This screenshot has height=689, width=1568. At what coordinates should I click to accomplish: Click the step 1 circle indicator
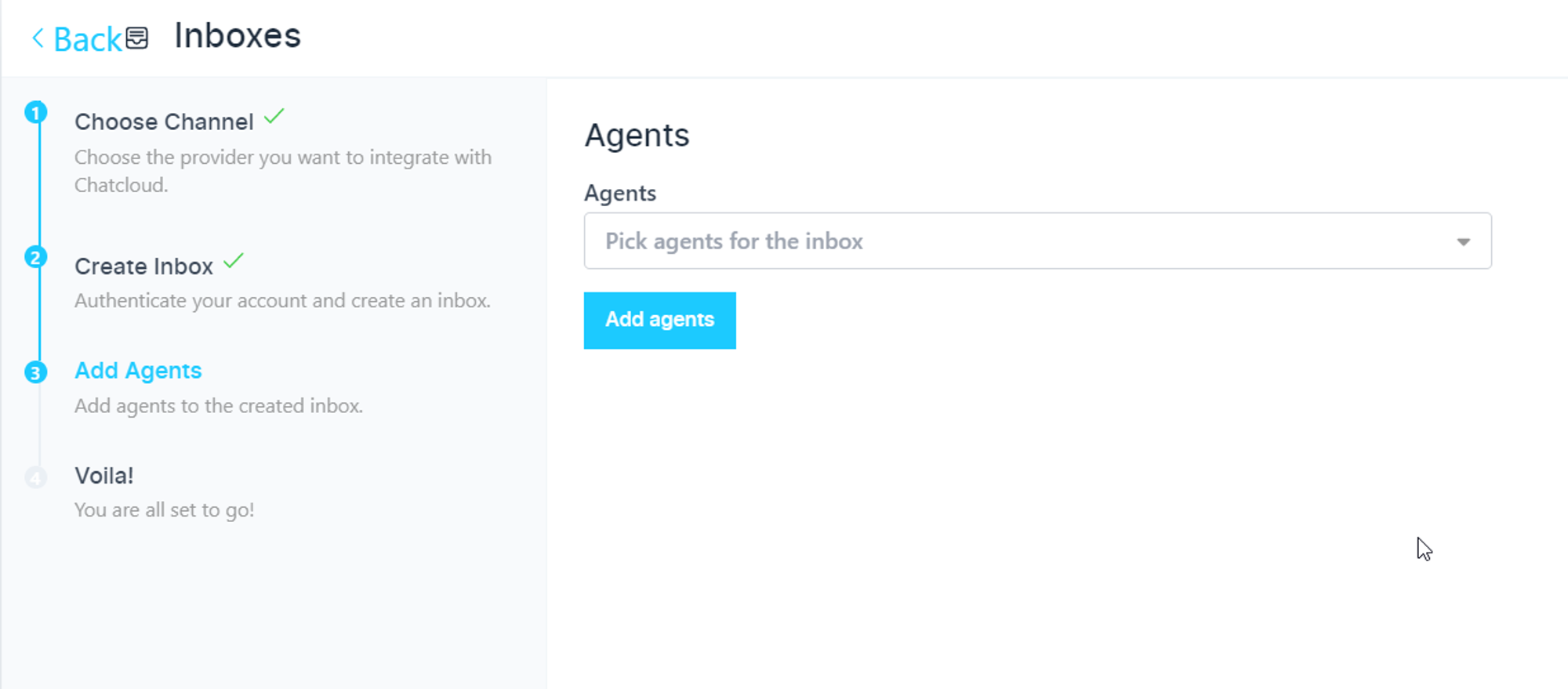click(x=35, y=113)
